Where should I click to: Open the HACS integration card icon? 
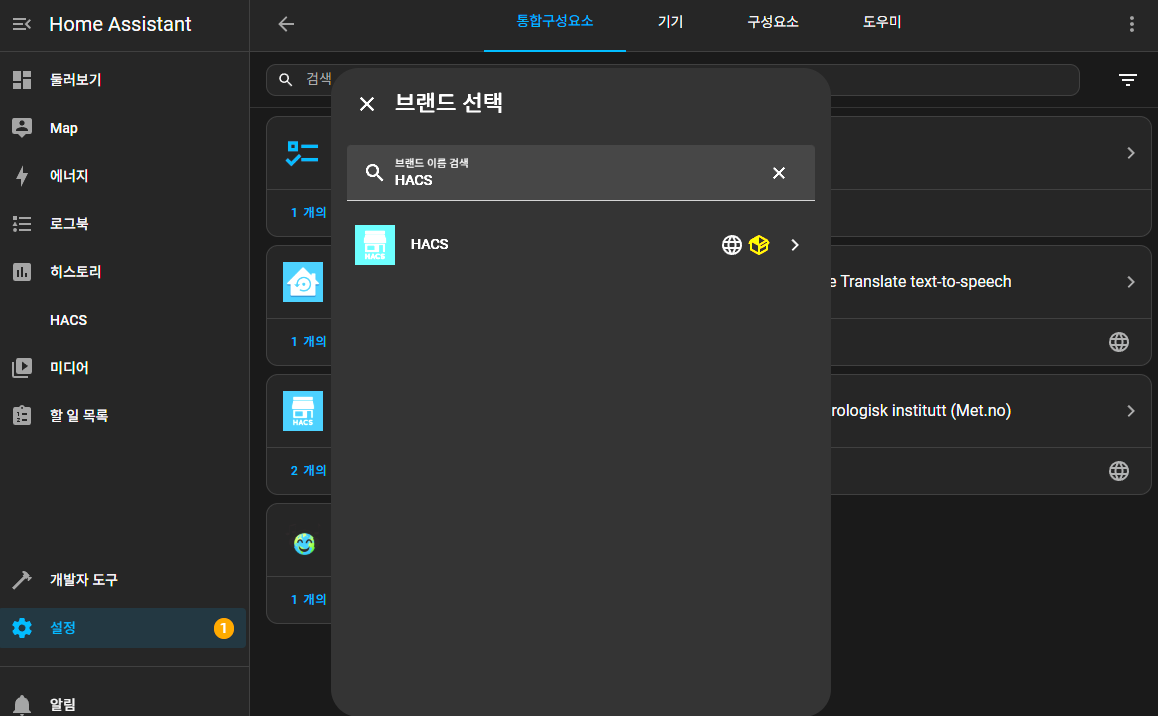(303, 411)
